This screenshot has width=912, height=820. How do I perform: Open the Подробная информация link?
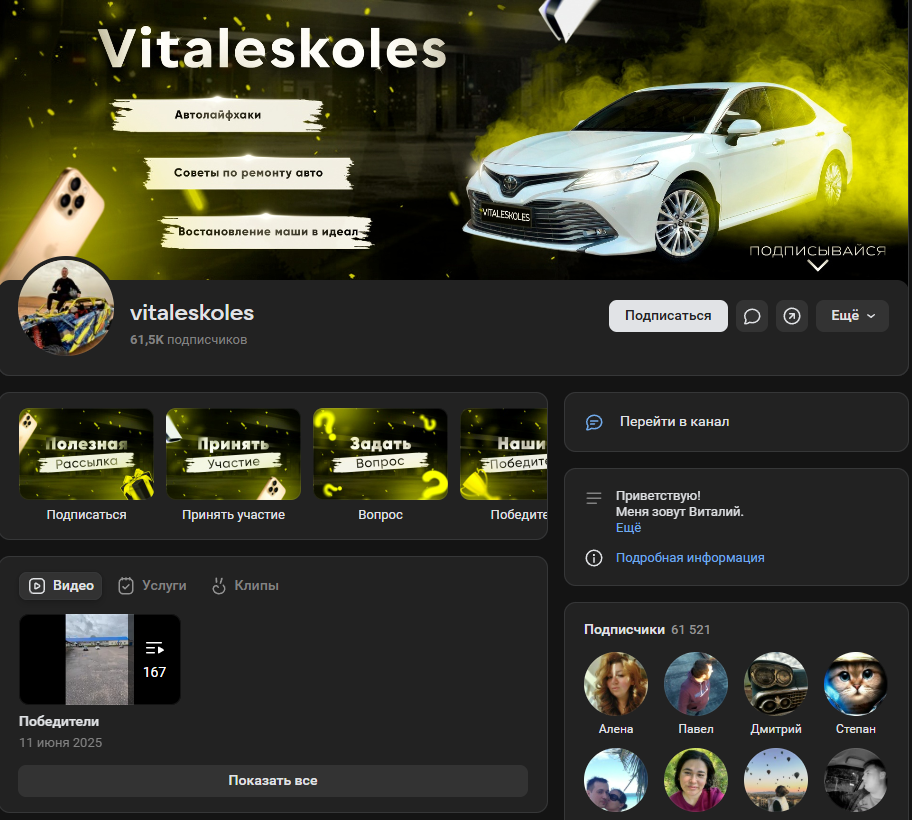coord(690,558)
